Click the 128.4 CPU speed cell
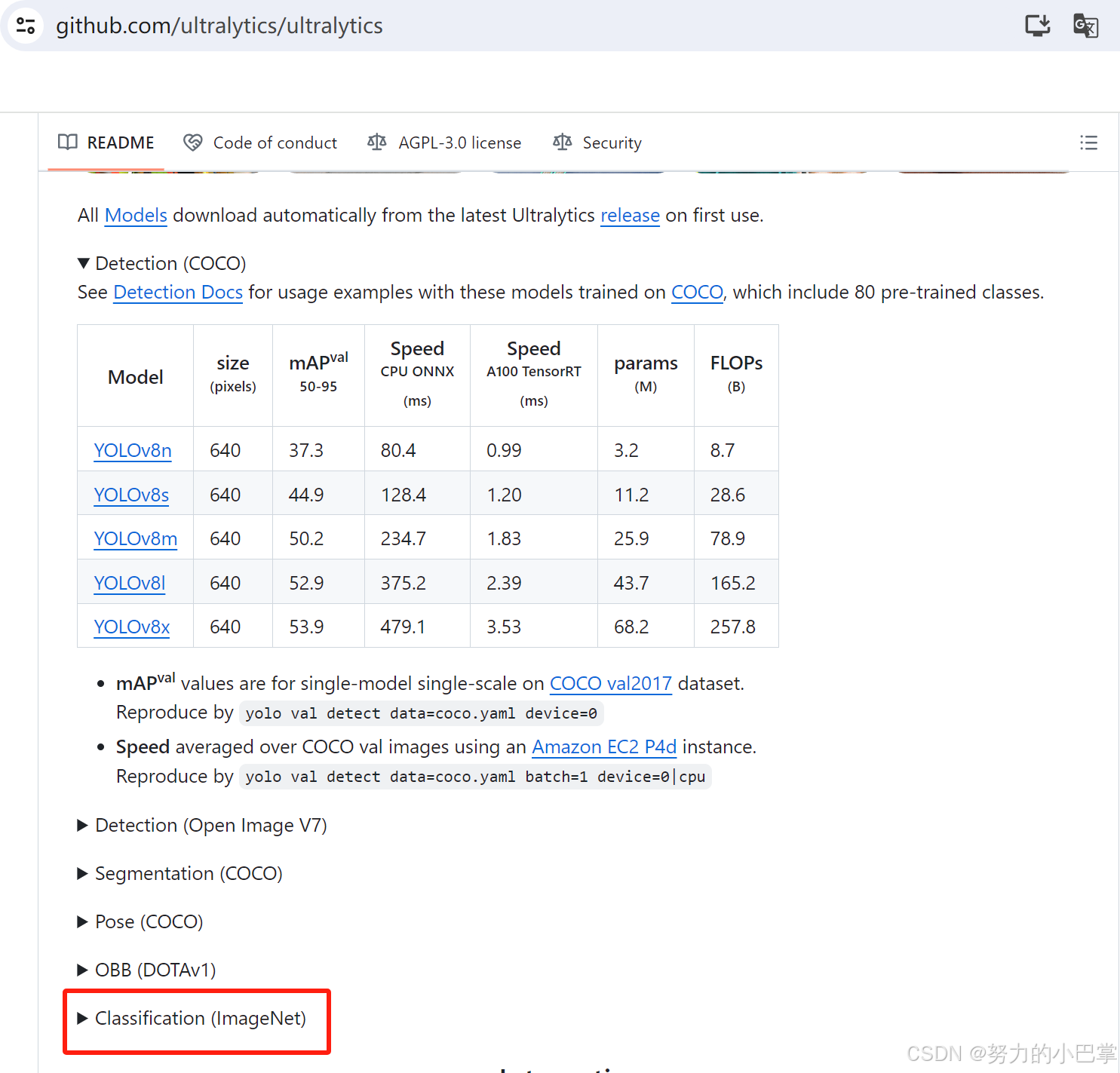 [417, 495]
